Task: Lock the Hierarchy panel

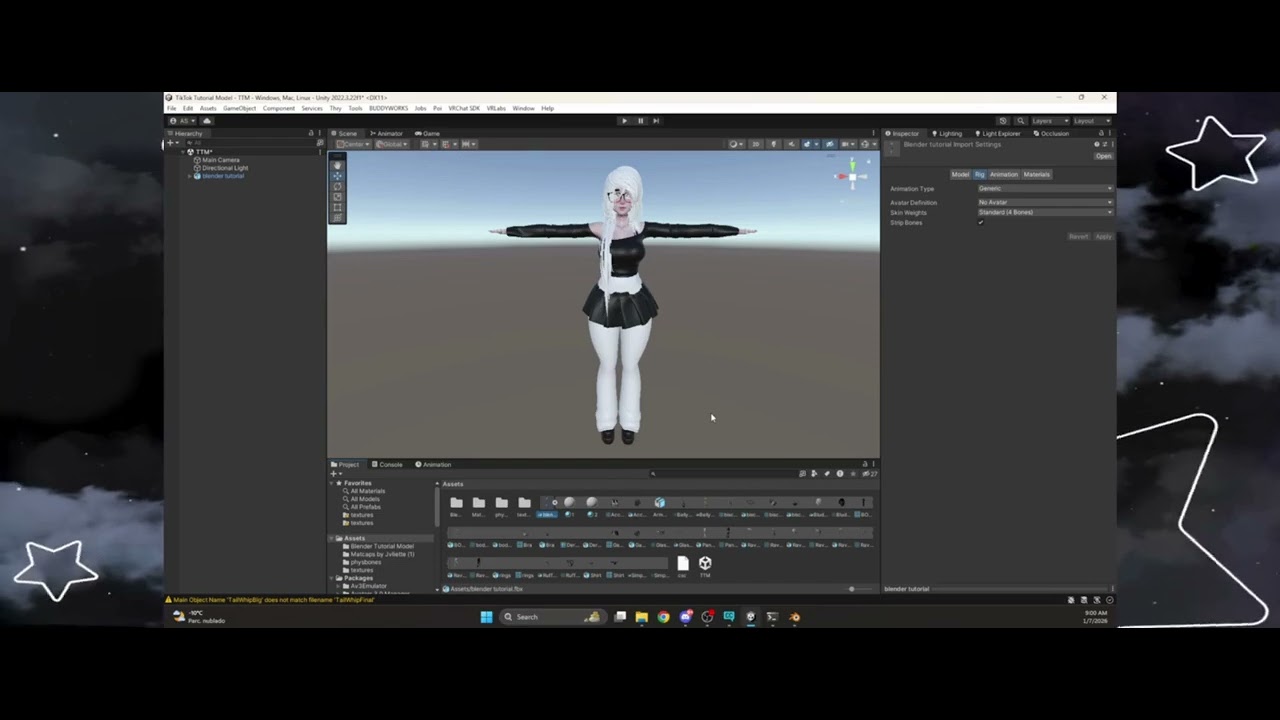Action: pos(311,133)
